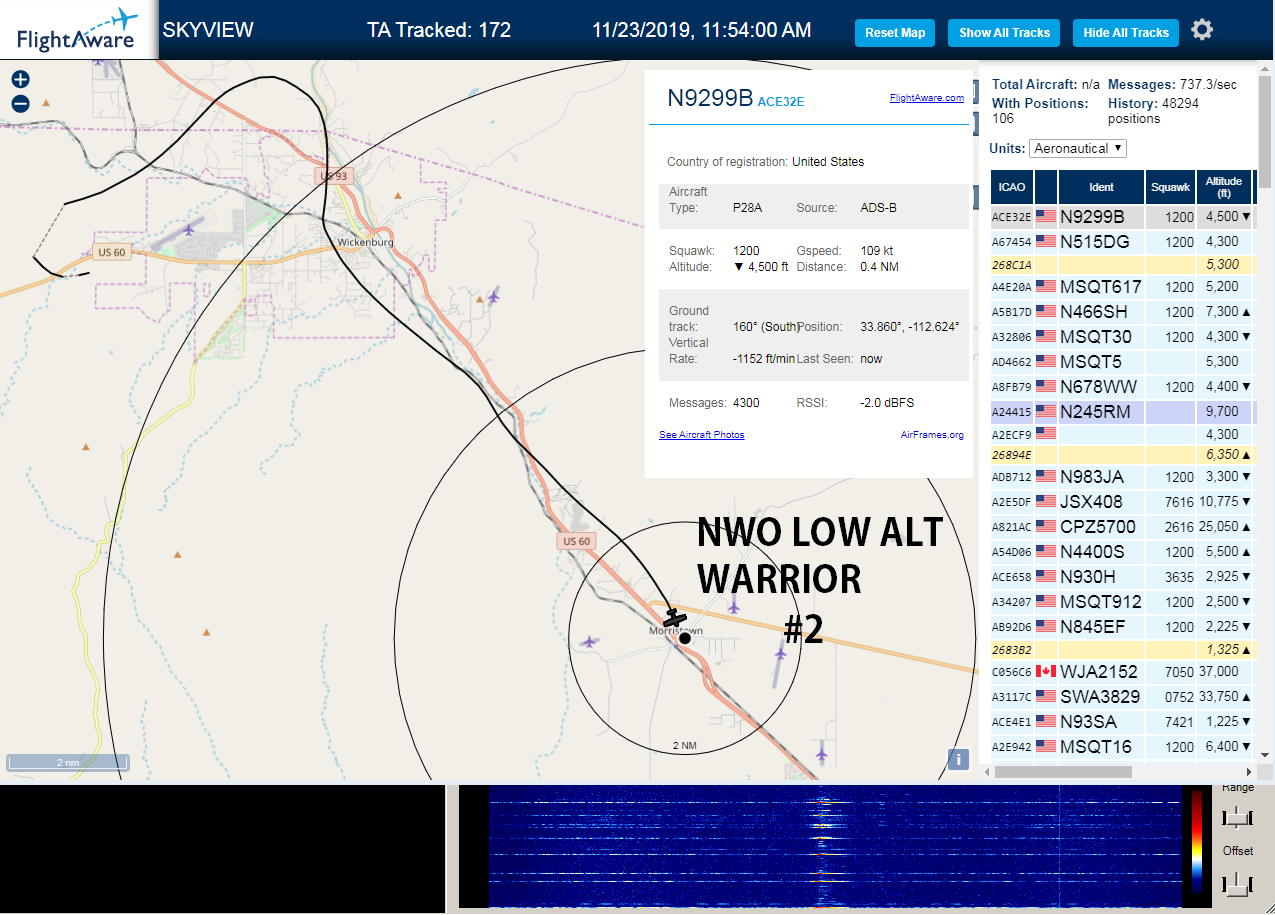
Task: Open settings via the gear icon
Action: 1202,30
